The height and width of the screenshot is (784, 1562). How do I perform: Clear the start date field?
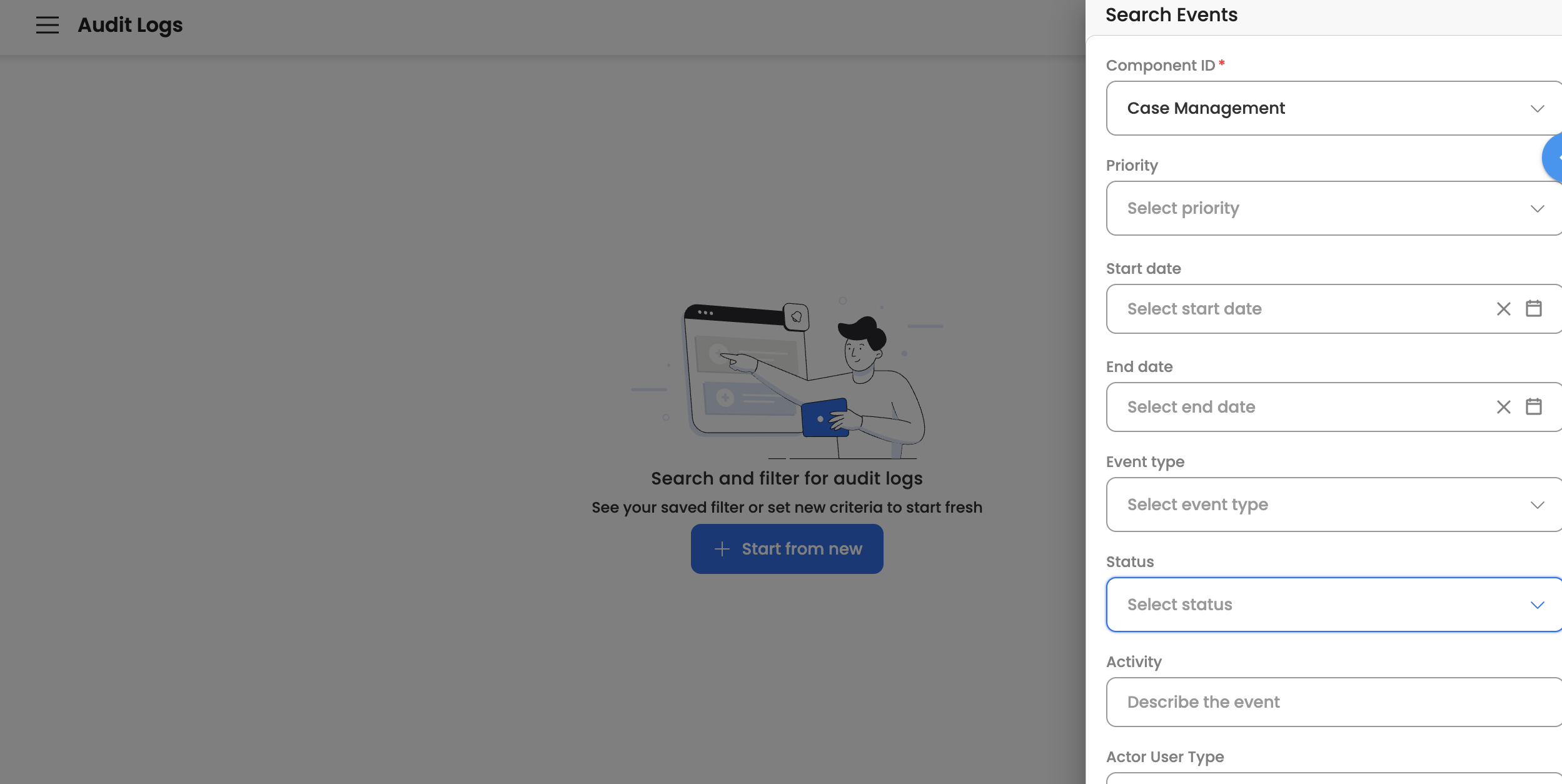[1503, 309]
